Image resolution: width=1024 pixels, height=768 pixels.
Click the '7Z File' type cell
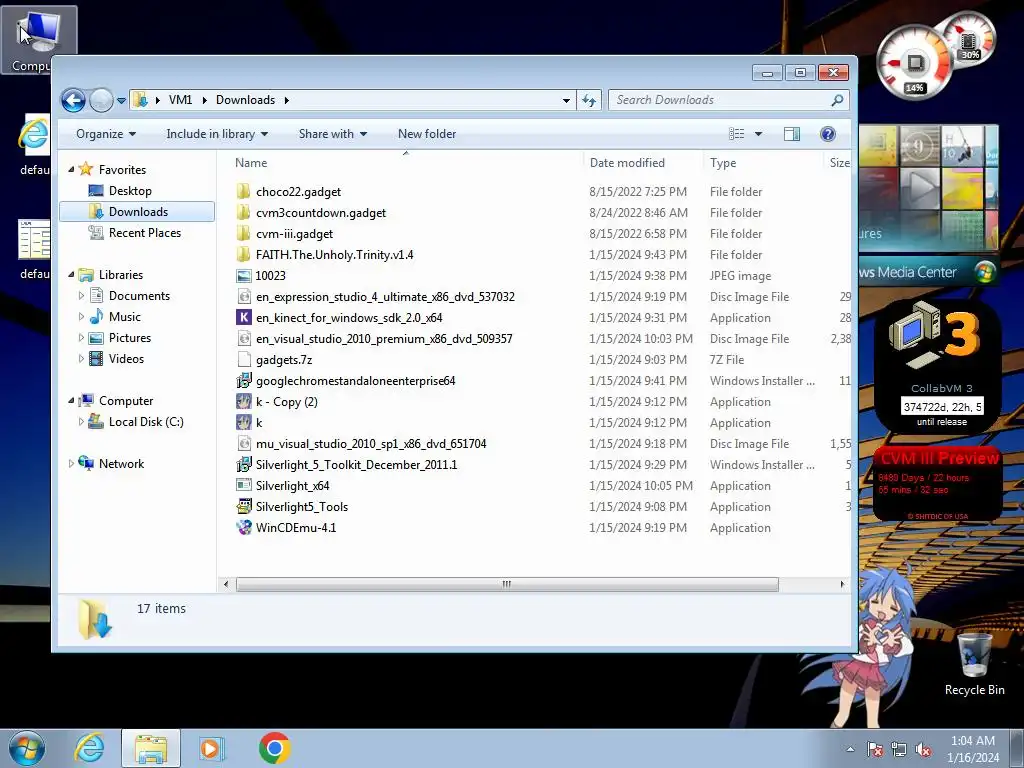(727, 359)
